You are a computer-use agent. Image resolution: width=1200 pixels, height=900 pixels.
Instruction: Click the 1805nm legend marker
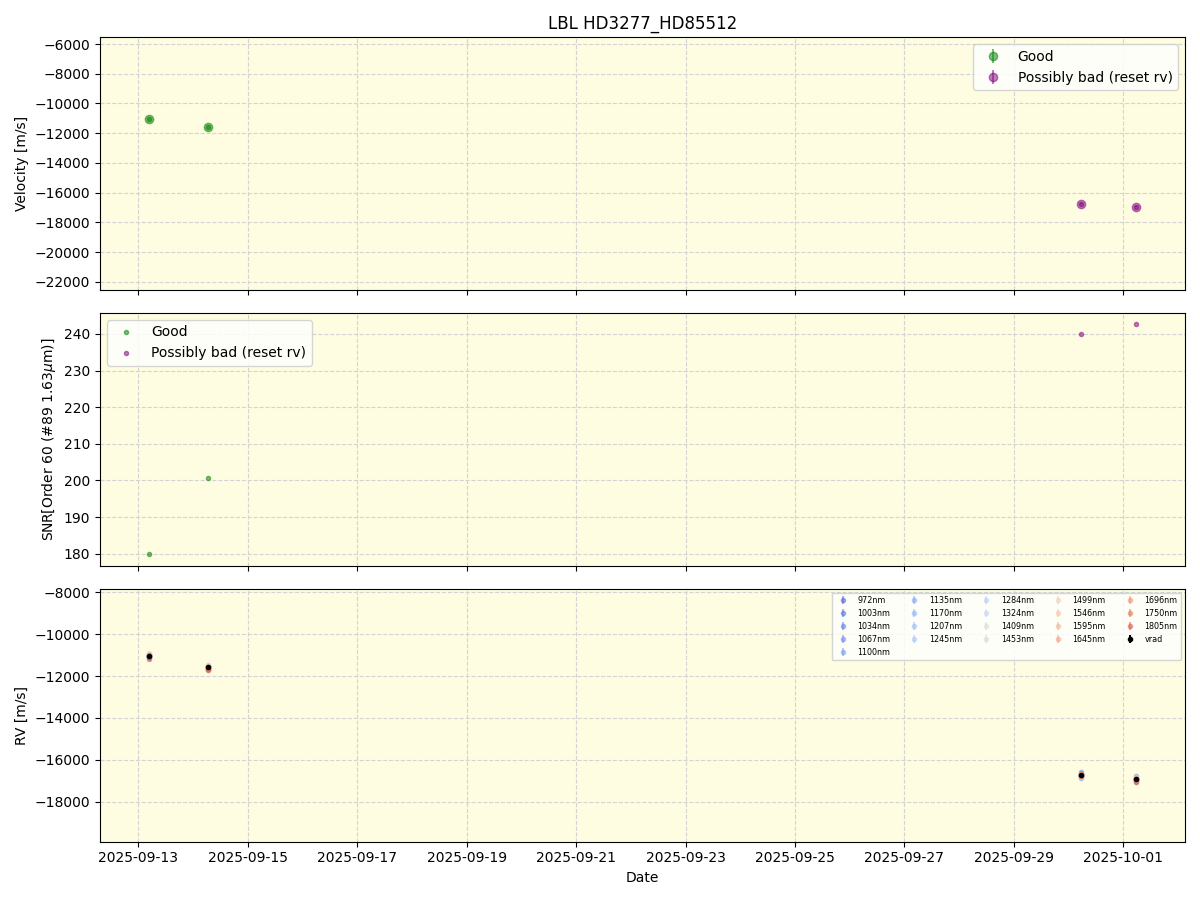(1130, 626)
